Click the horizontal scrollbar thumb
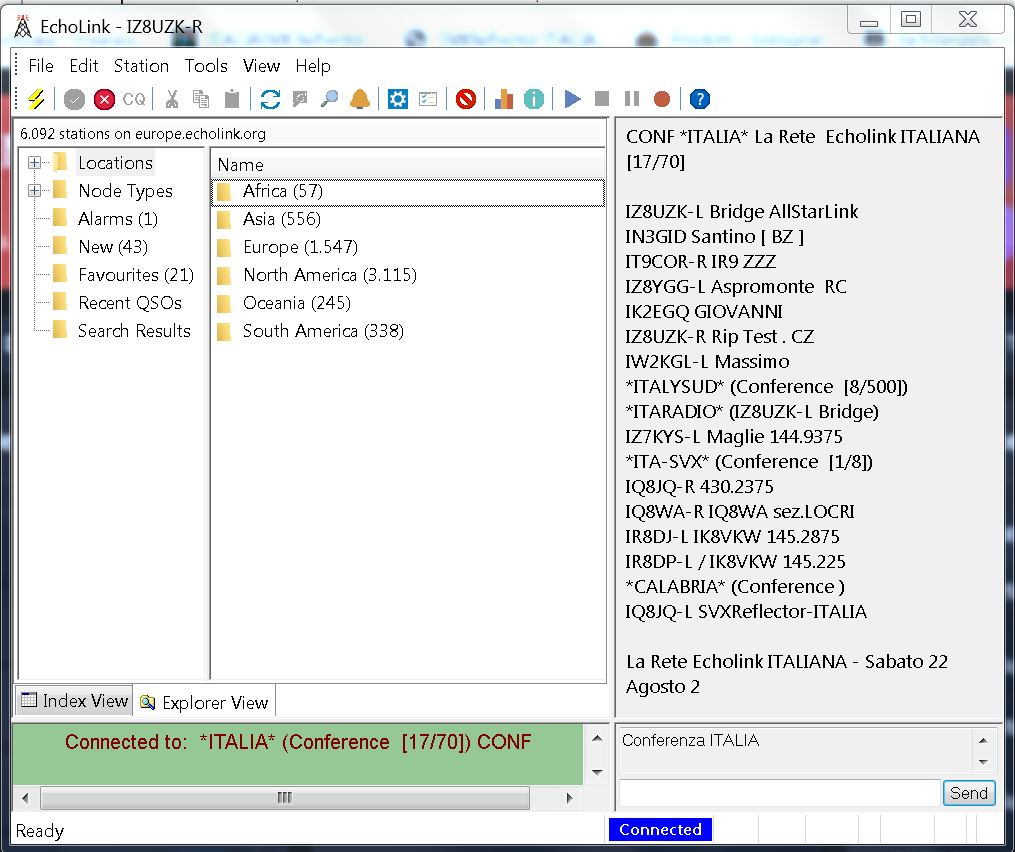The width and height of the screenshot is (1015, 852). pyautogui.click(x=285, y=798)
